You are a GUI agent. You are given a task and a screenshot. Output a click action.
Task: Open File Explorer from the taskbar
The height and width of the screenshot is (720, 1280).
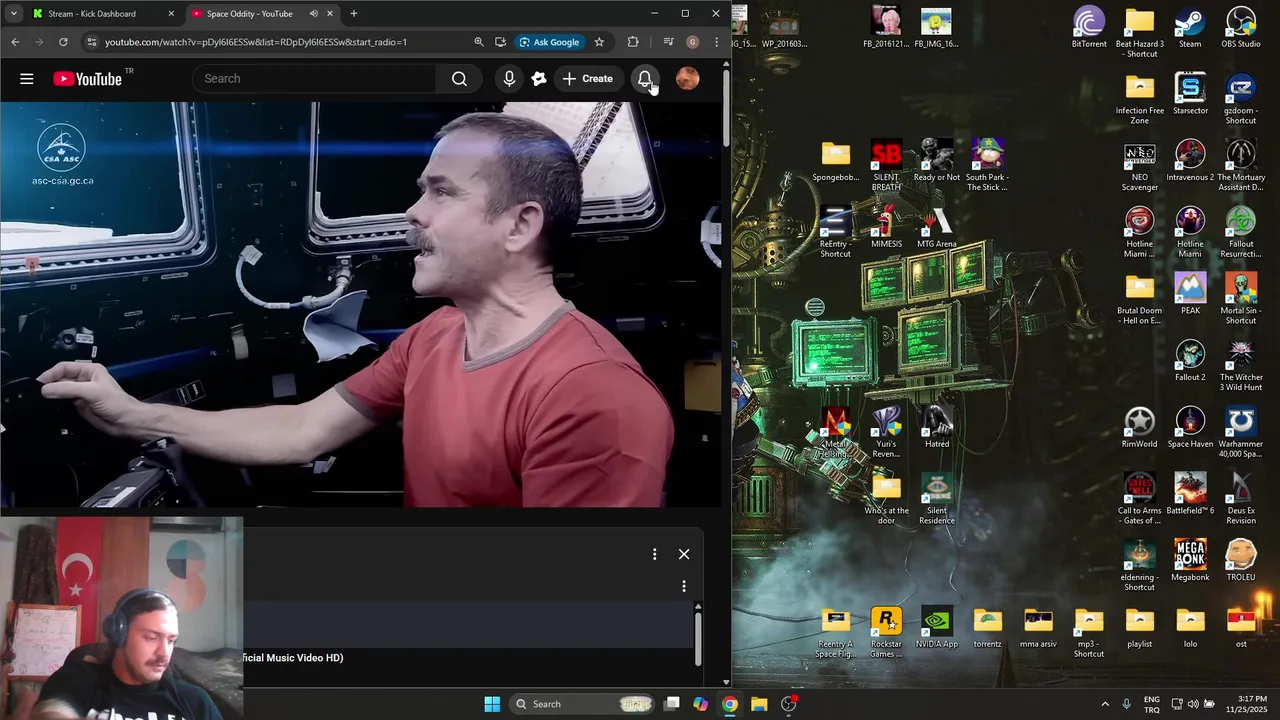(x=759, y=704)
